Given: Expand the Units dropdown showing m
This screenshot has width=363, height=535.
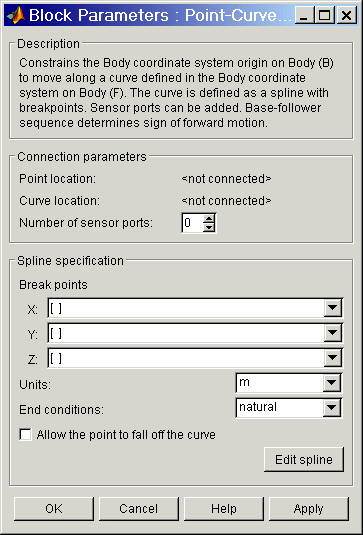Looking at the screenshot, I should coord(332,383).
